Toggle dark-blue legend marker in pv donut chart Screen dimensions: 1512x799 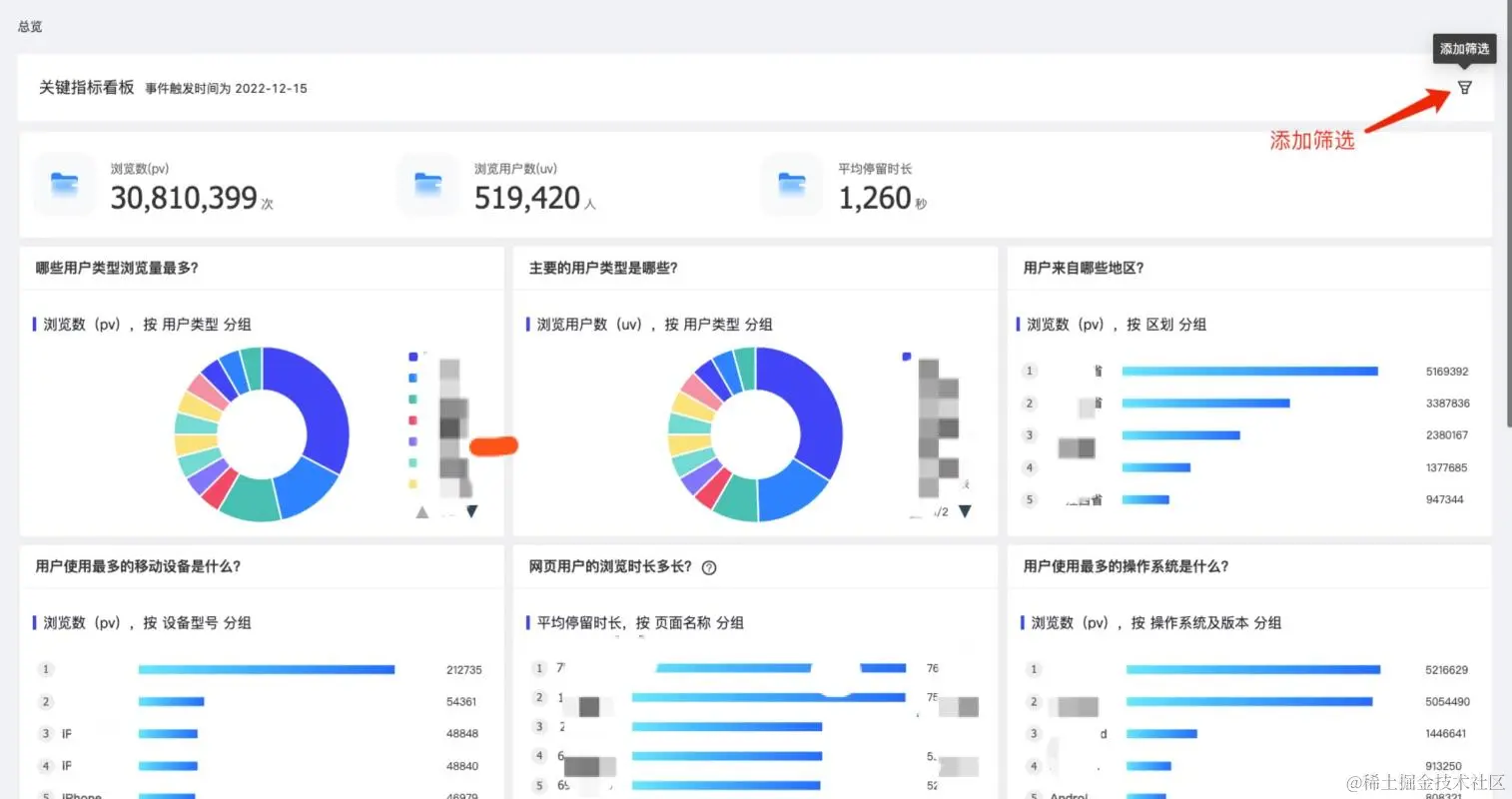pos(412,357)
